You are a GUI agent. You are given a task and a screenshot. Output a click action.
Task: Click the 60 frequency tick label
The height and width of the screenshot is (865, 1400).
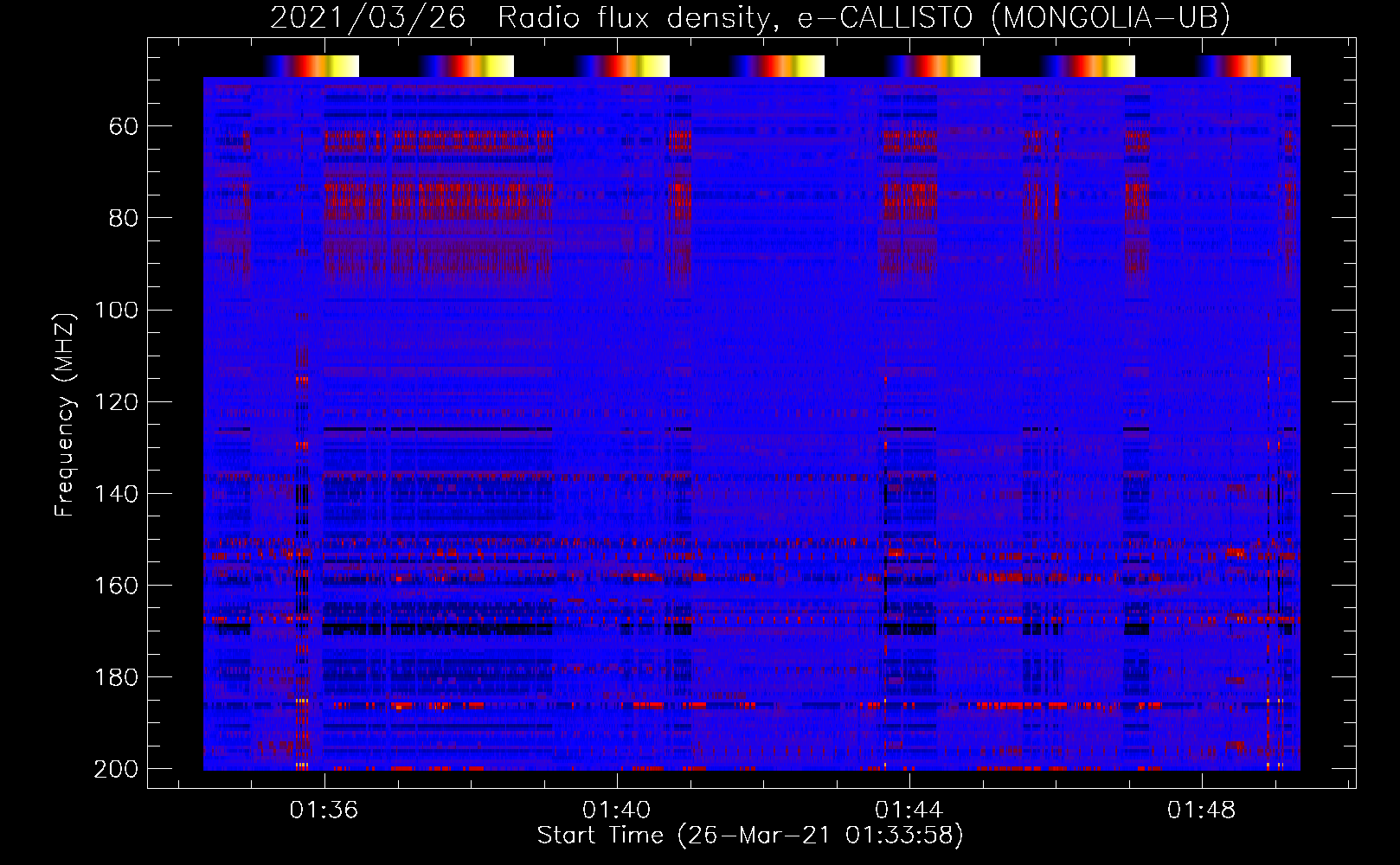pos(124,127)
